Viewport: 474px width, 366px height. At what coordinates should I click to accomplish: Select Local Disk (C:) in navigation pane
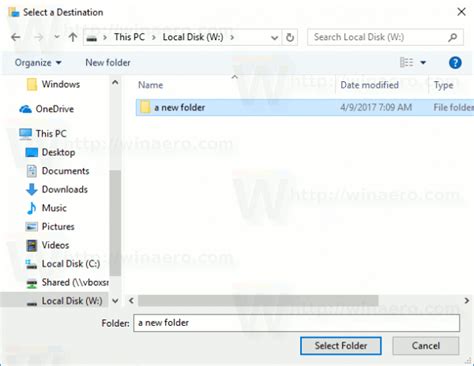(x=63, y=264)
